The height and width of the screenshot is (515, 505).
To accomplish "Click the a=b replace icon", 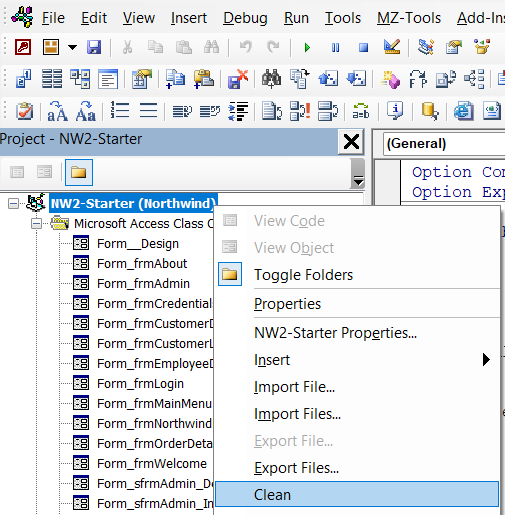I will (361, 111).
